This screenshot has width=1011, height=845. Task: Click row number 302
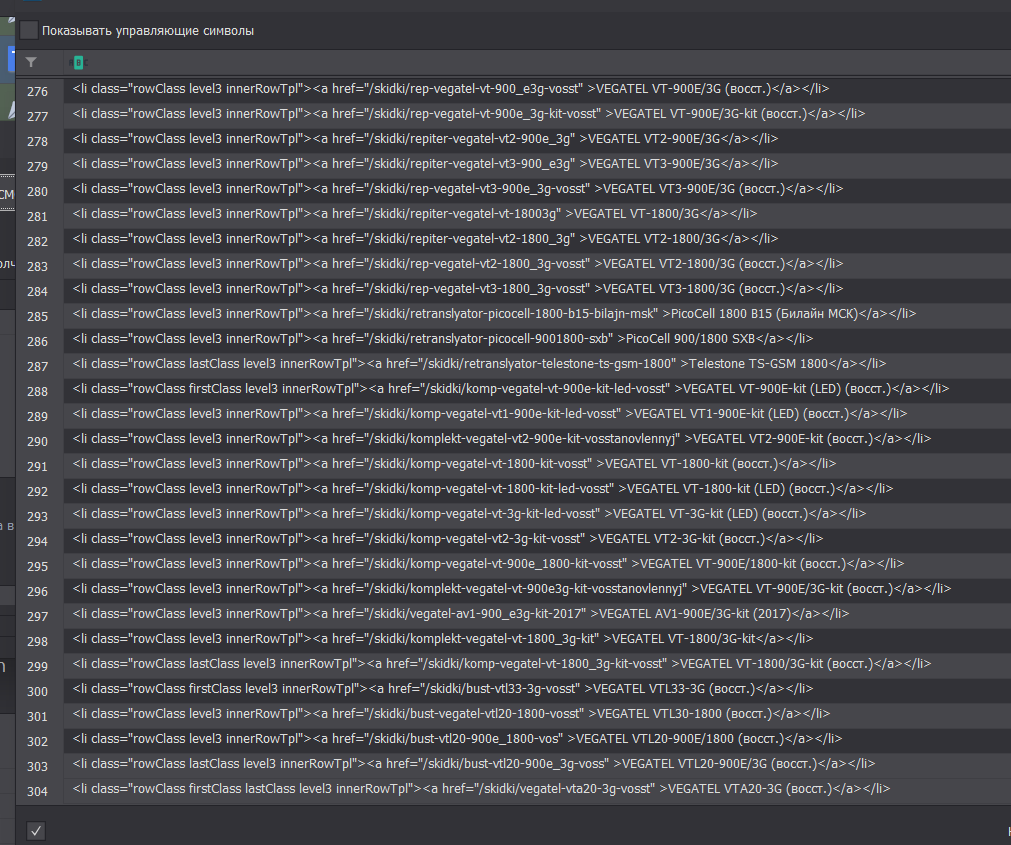[x=39, y=741]
